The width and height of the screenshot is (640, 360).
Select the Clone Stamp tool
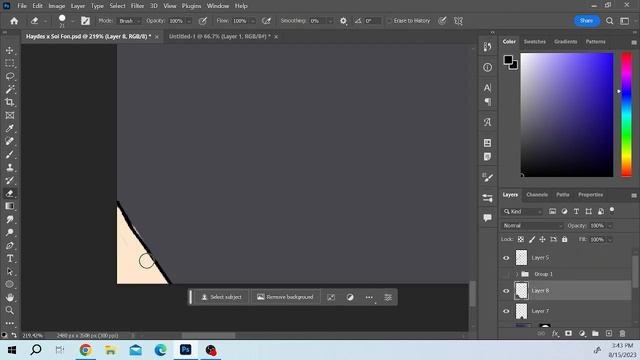(10, 167)
